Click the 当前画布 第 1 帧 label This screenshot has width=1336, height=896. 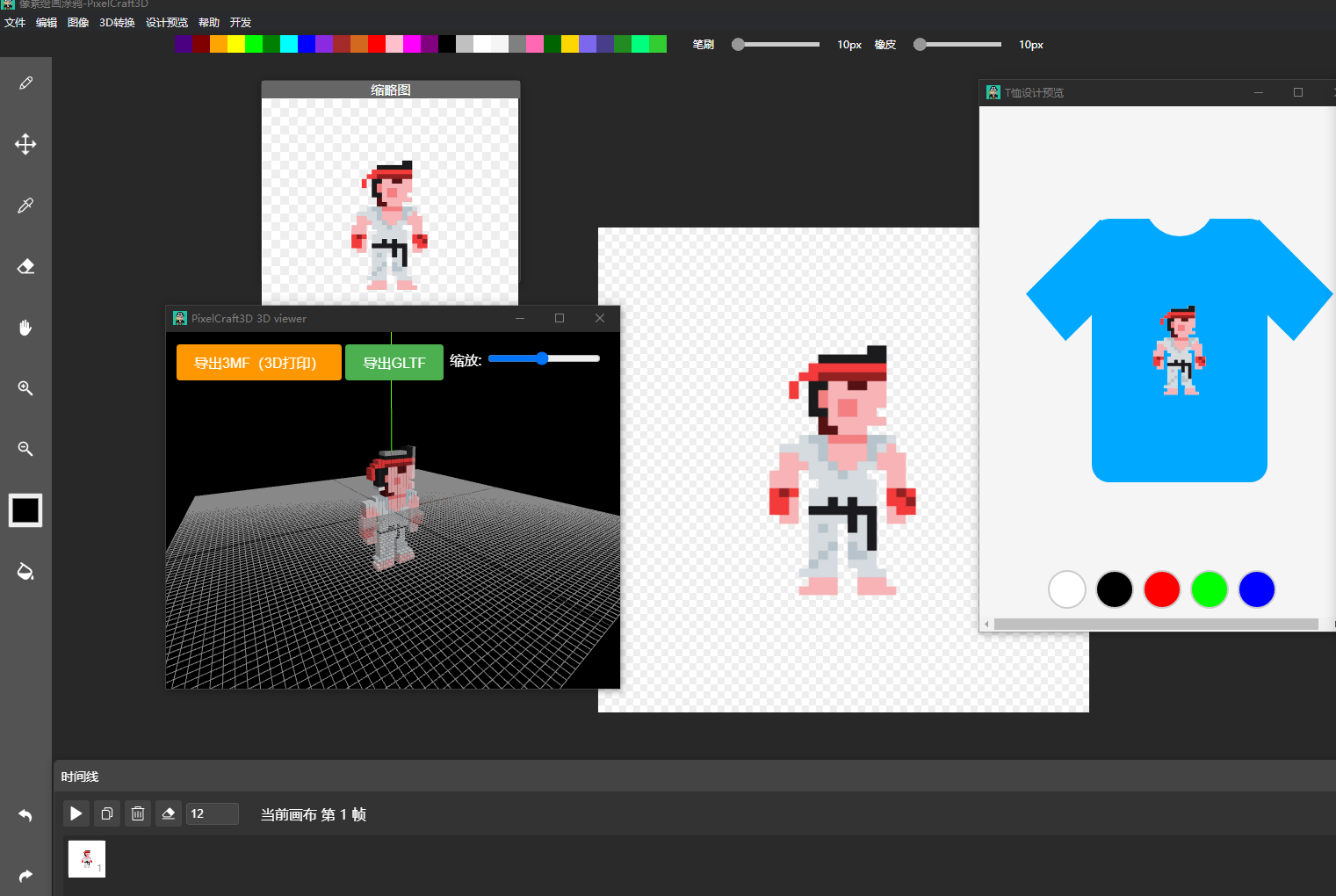[314, 814]
